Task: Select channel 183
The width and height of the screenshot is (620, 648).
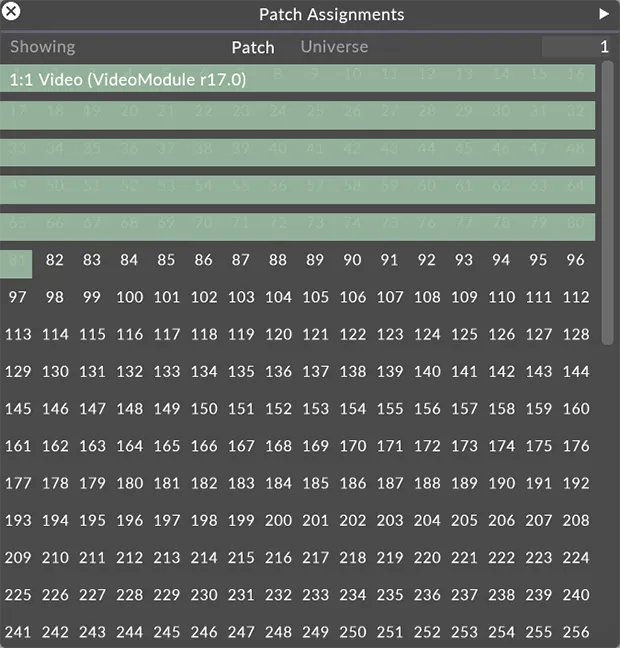Action: click(241, 483)
